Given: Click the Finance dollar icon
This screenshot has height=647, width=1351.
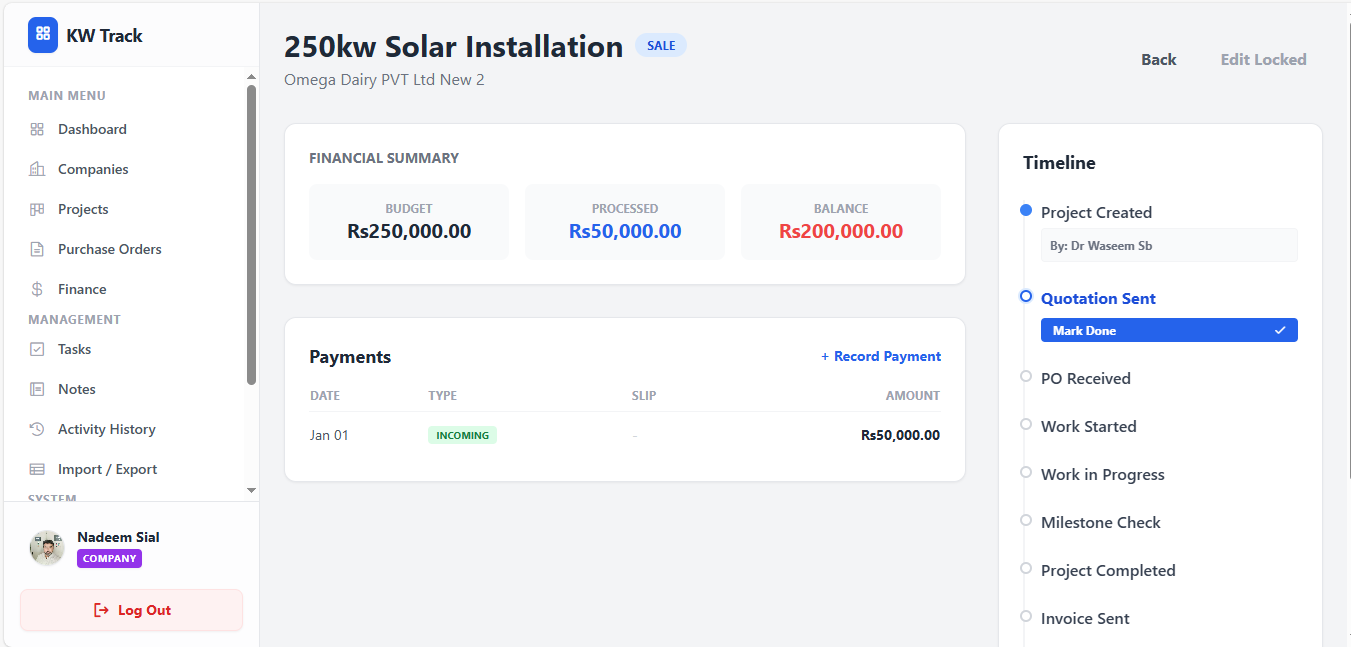Looking at the screenshot, I should 37,289.
